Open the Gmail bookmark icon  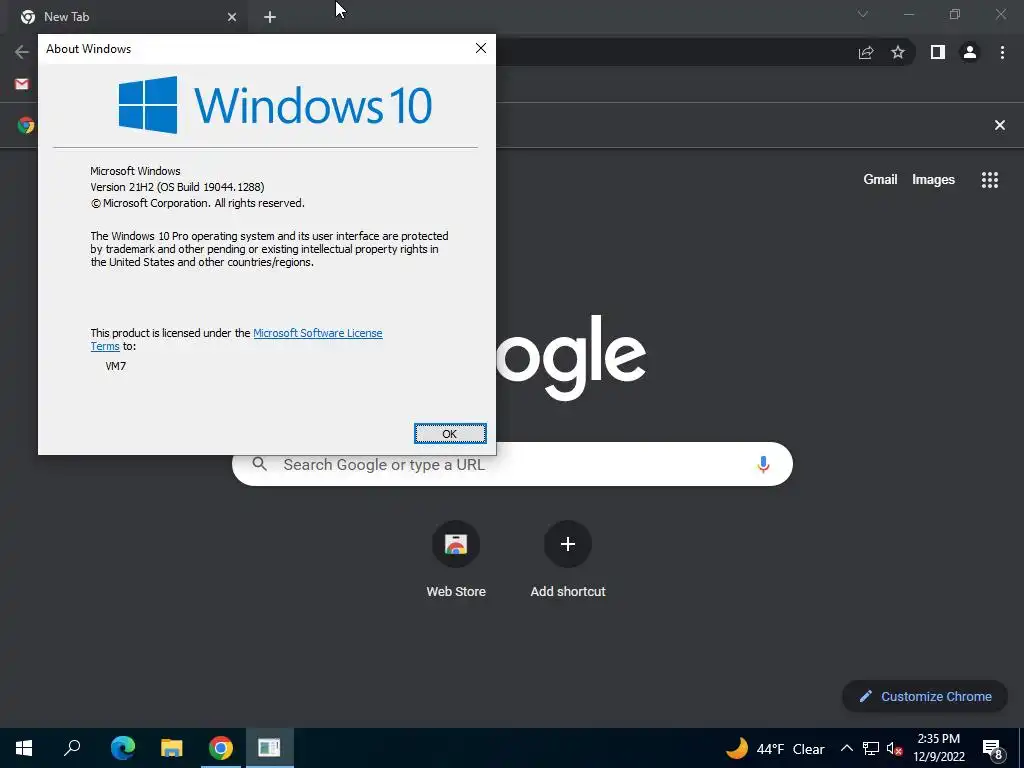(x=22, y=84)
